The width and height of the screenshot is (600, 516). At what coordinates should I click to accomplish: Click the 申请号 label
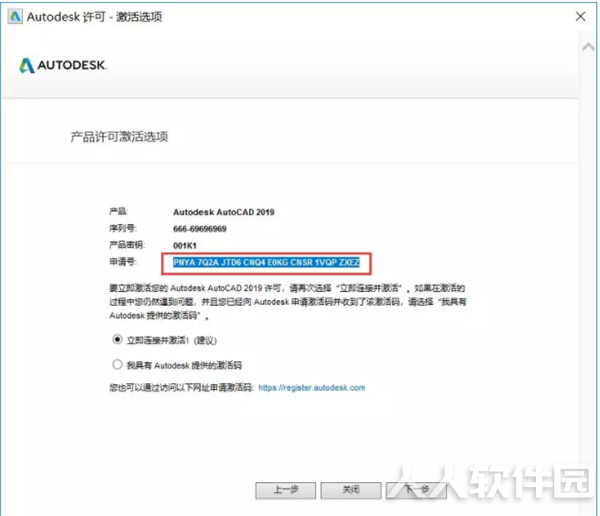point(123,262)
